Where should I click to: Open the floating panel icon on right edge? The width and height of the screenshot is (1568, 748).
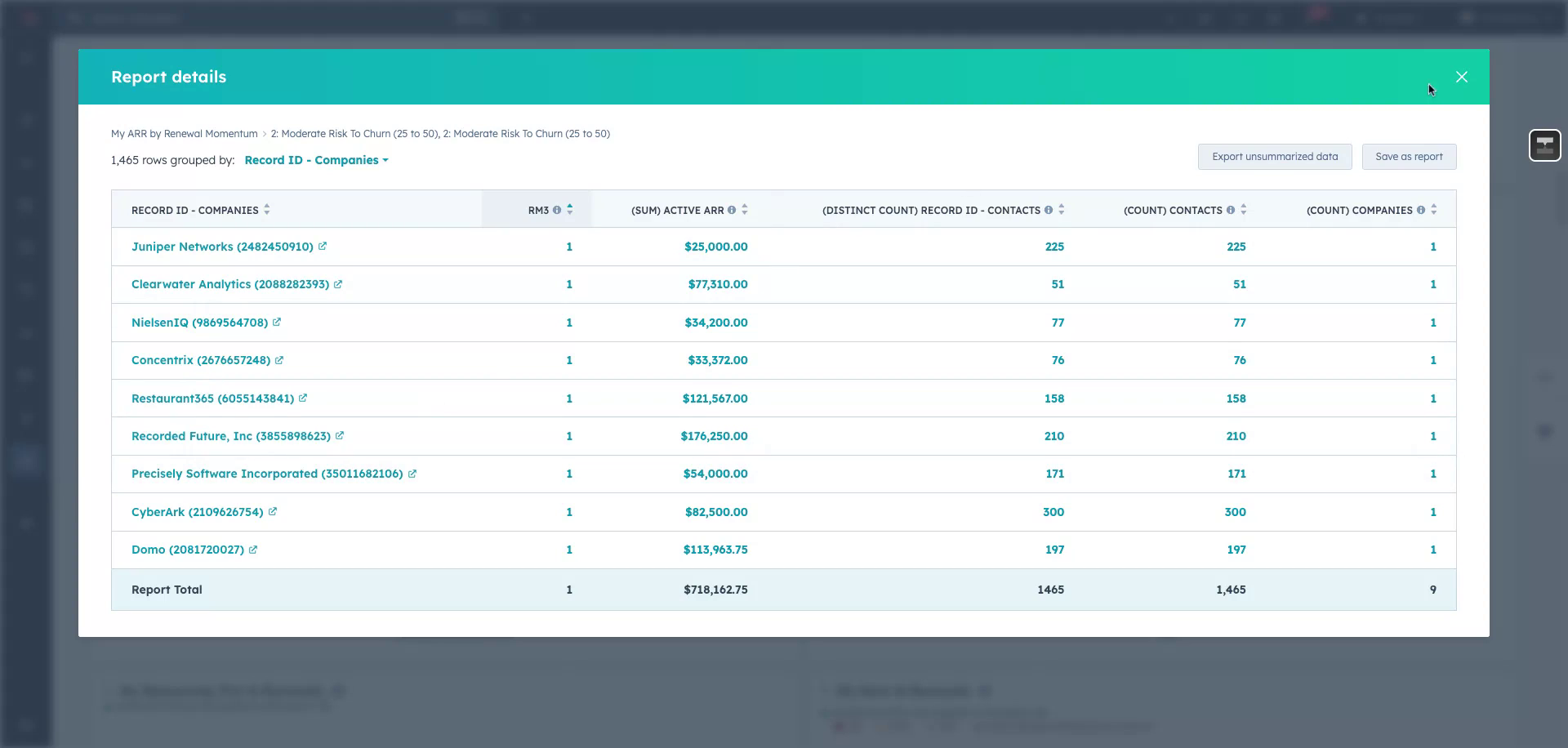coord(1544,145)
